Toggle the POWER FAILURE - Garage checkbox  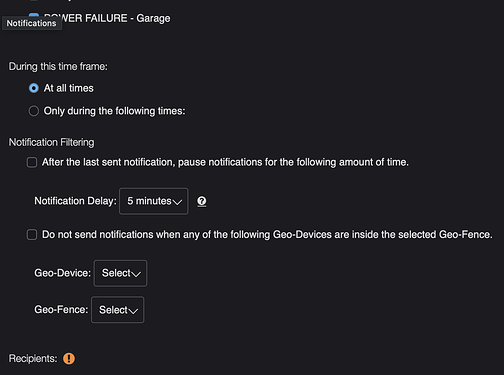click(x=34, y=15)
